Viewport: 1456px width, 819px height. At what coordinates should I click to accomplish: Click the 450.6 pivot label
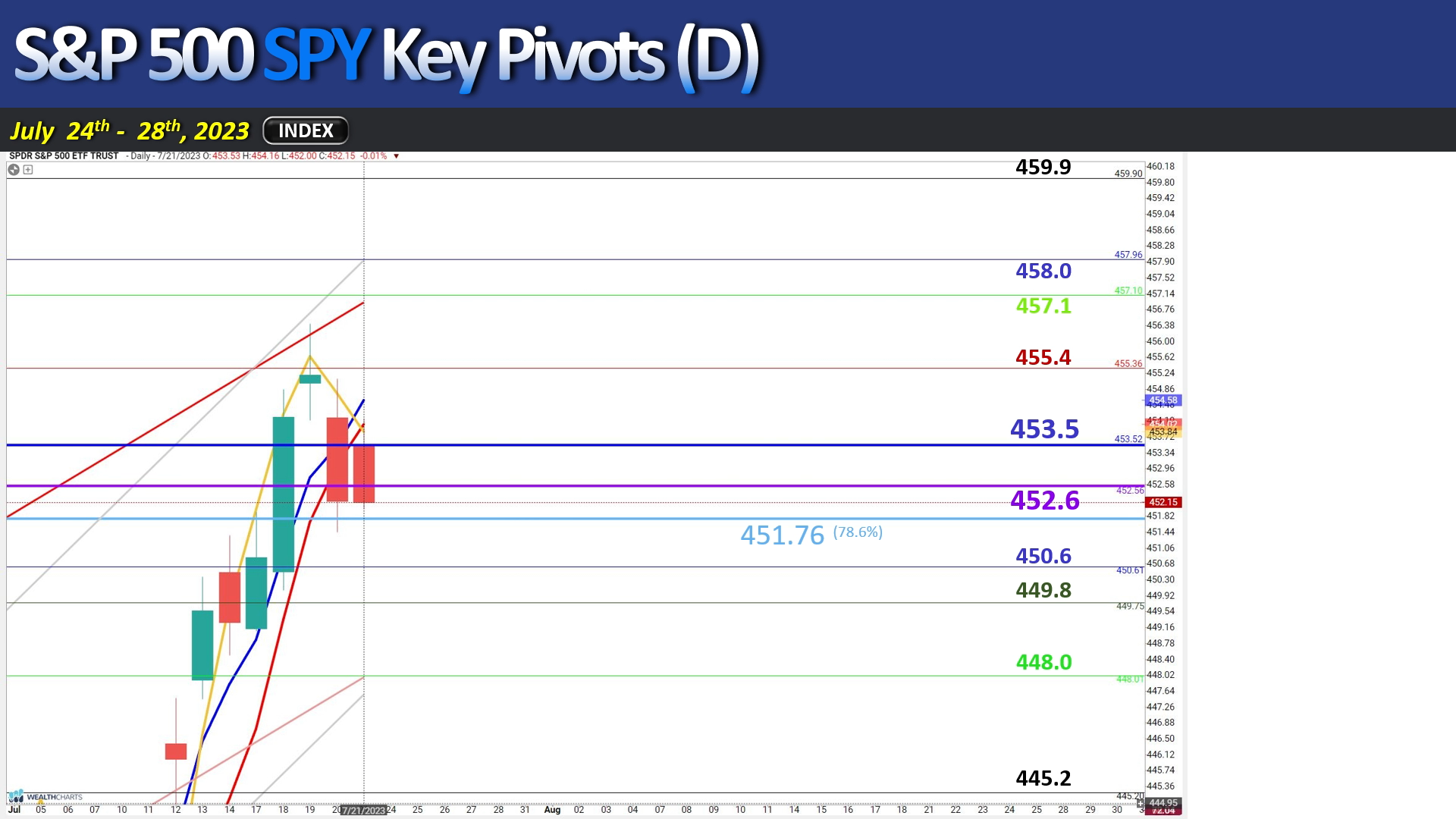1043,556
